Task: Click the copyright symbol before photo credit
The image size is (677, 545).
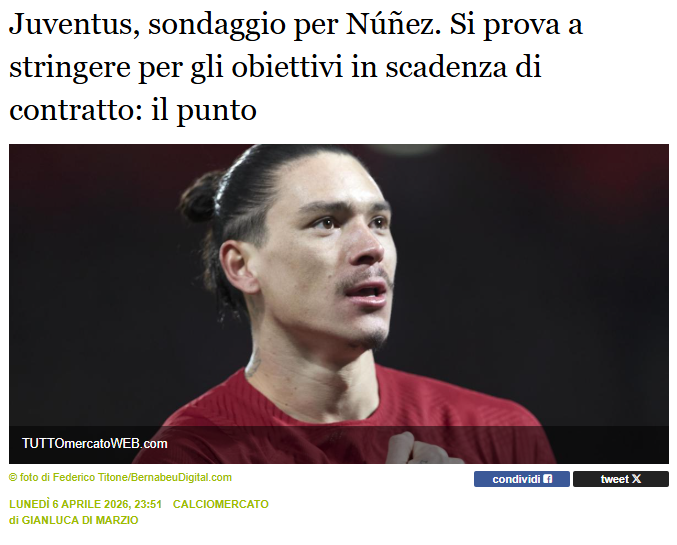Action: 13,478
